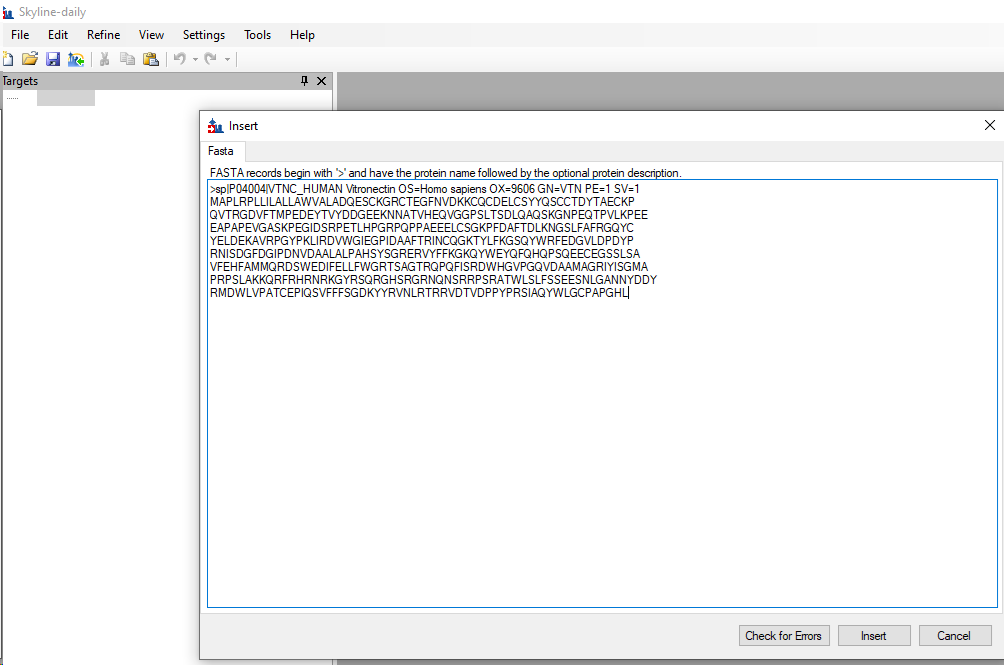Click the Paste clipboard icon
The height and width of the screenshot is (665, 1004).
[x=150, y=59]
